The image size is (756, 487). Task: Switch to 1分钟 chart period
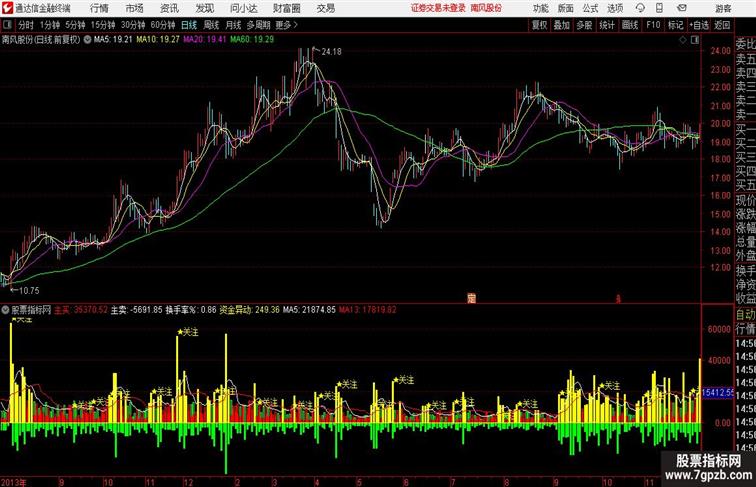coord(50,25)
